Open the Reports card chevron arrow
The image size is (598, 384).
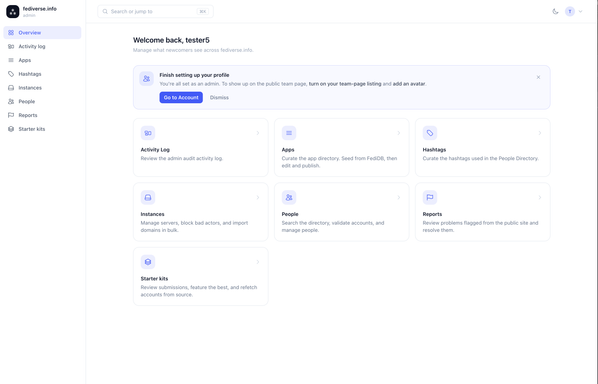click(x=540, y=198)
